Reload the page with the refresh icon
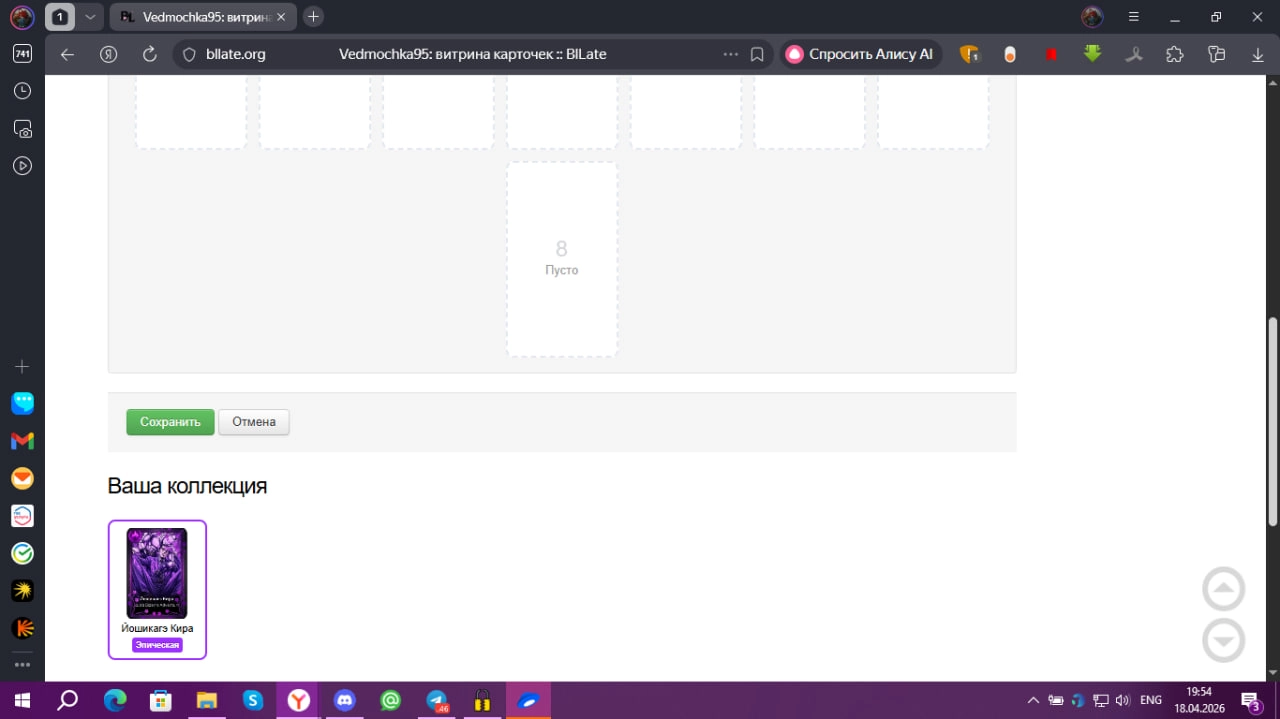The height and width of the screenshot is (719, 1280). (x=150, y=54)
